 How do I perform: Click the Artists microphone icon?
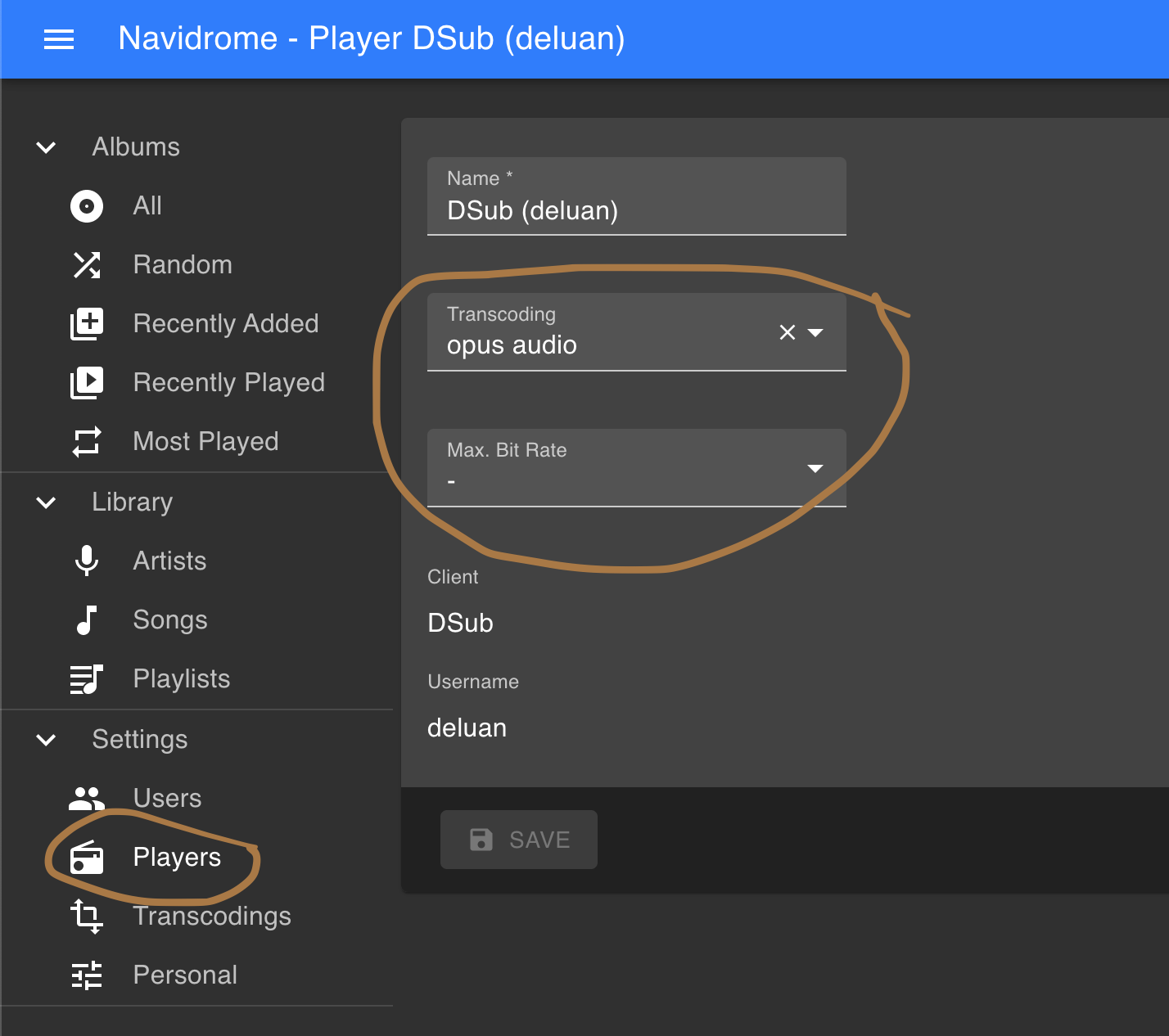[x=86, y=561]
